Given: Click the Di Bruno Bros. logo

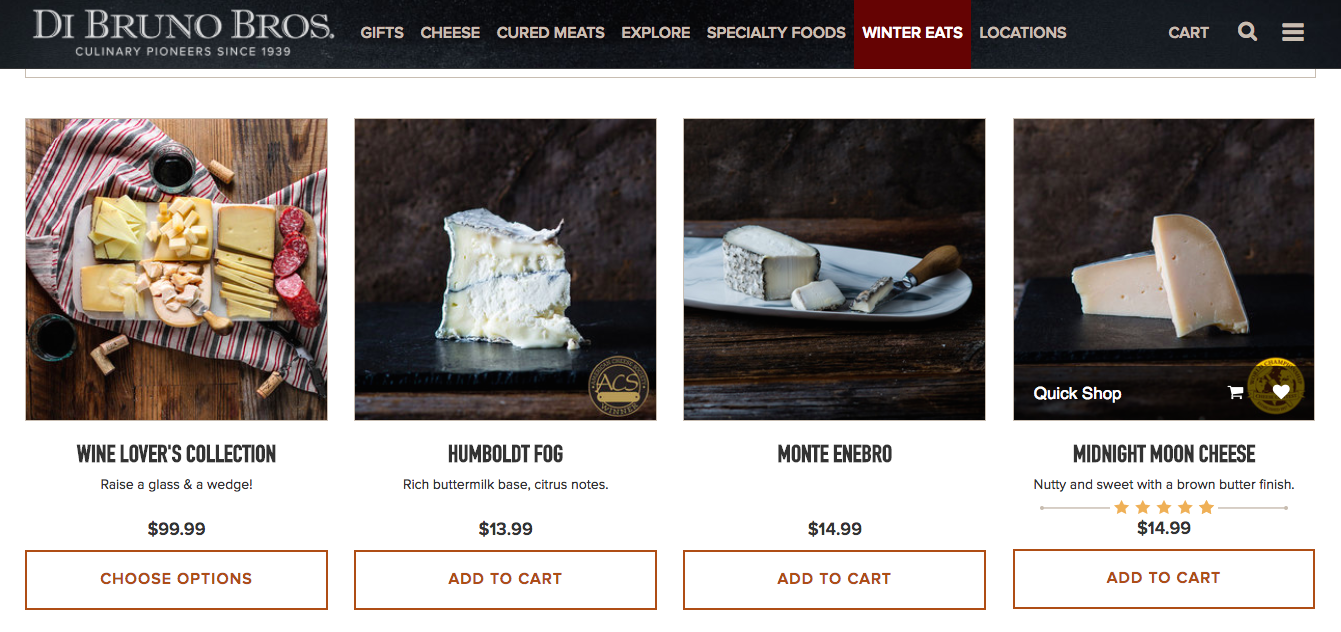Looking at the screenshot, I should click(x=183, y=33).
